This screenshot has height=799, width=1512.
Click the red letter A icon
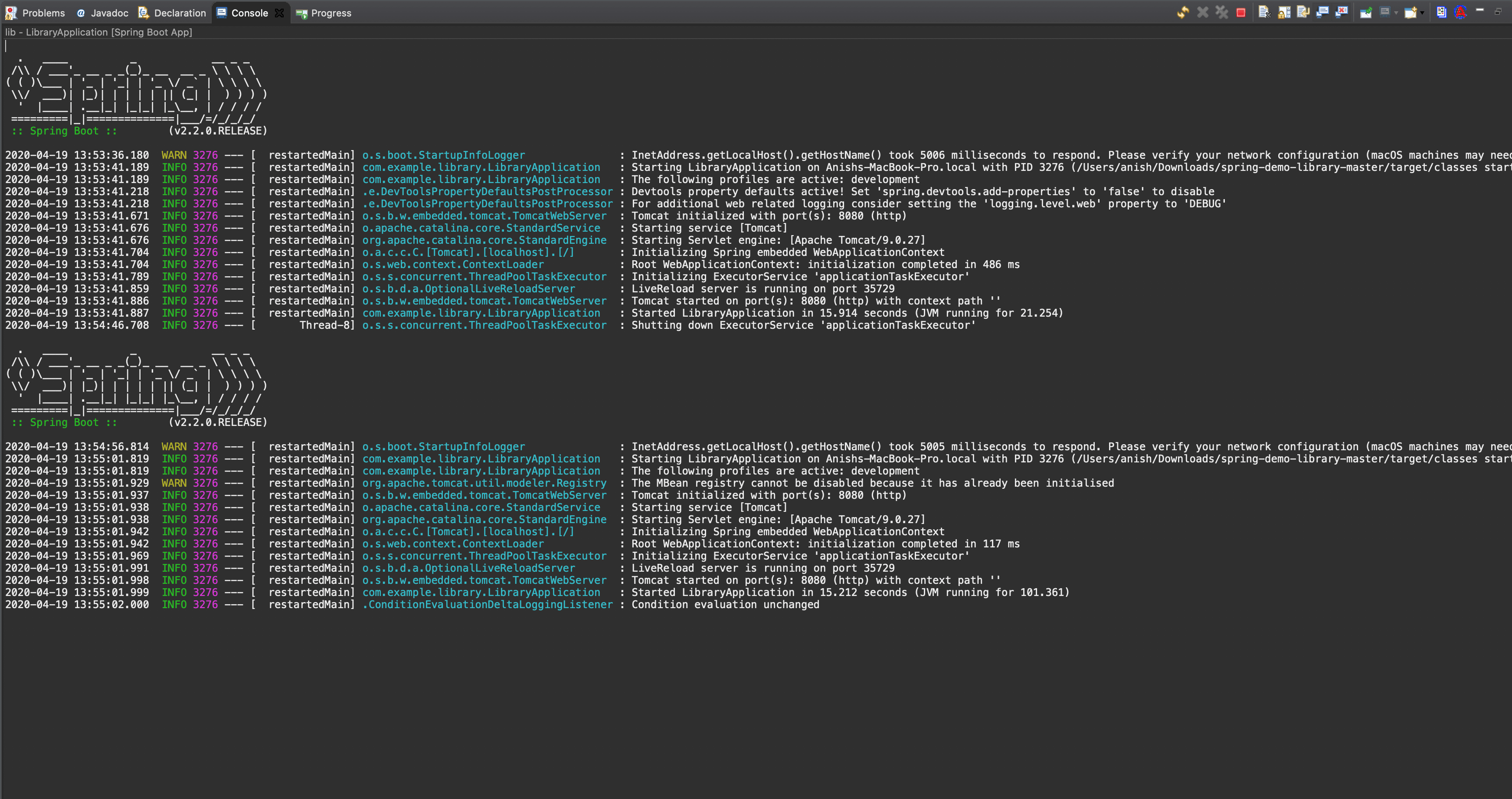click(x=1460, y=12)
